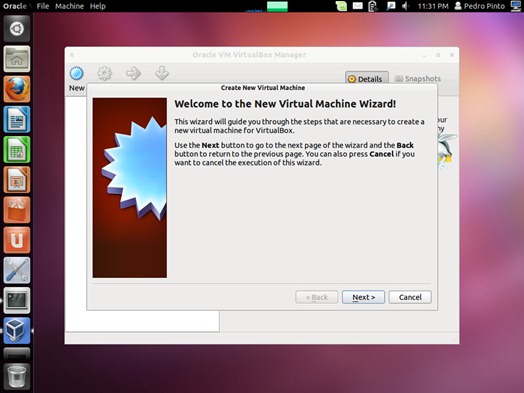Viewport: 524px width, 393px height.
Task: Open Ubuntu Software Center launcher icon
Action: click(x=17, y=210)
